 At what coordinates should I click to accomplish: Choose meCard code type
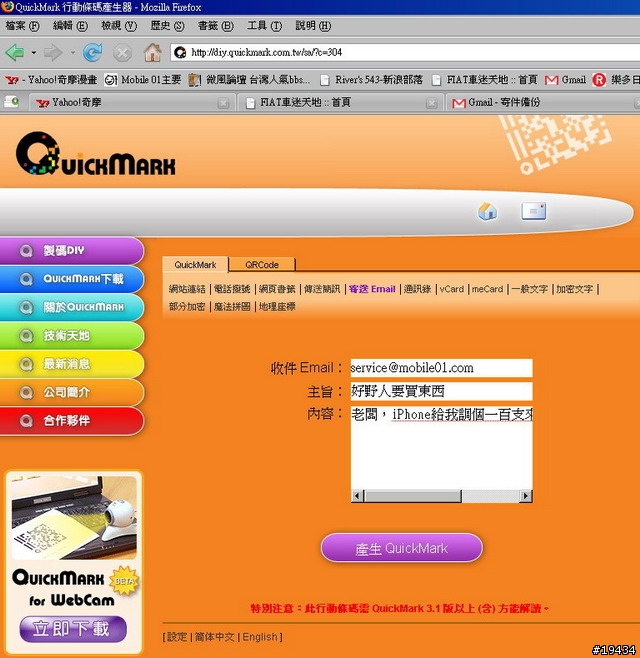[x=487, y=289]
